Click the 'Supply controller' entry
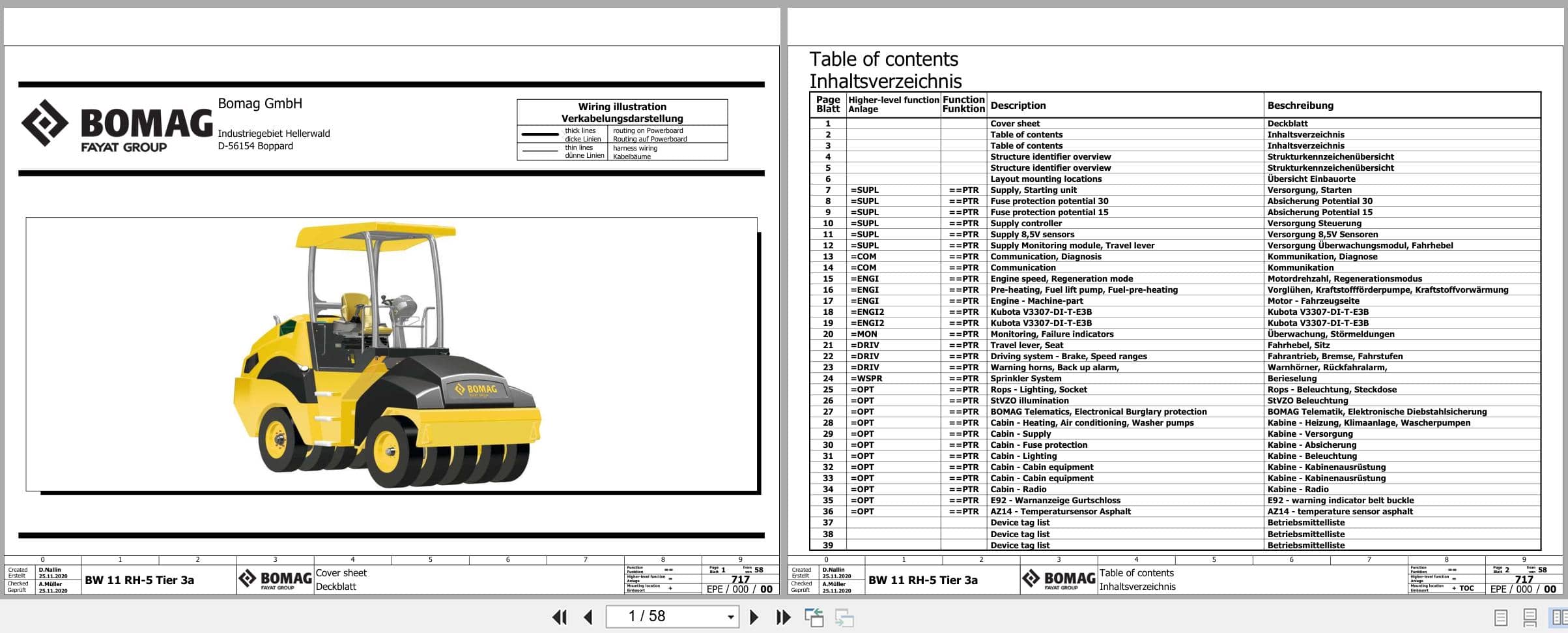Screen dimensions: 1568x633 click(x=1026, y=224)
